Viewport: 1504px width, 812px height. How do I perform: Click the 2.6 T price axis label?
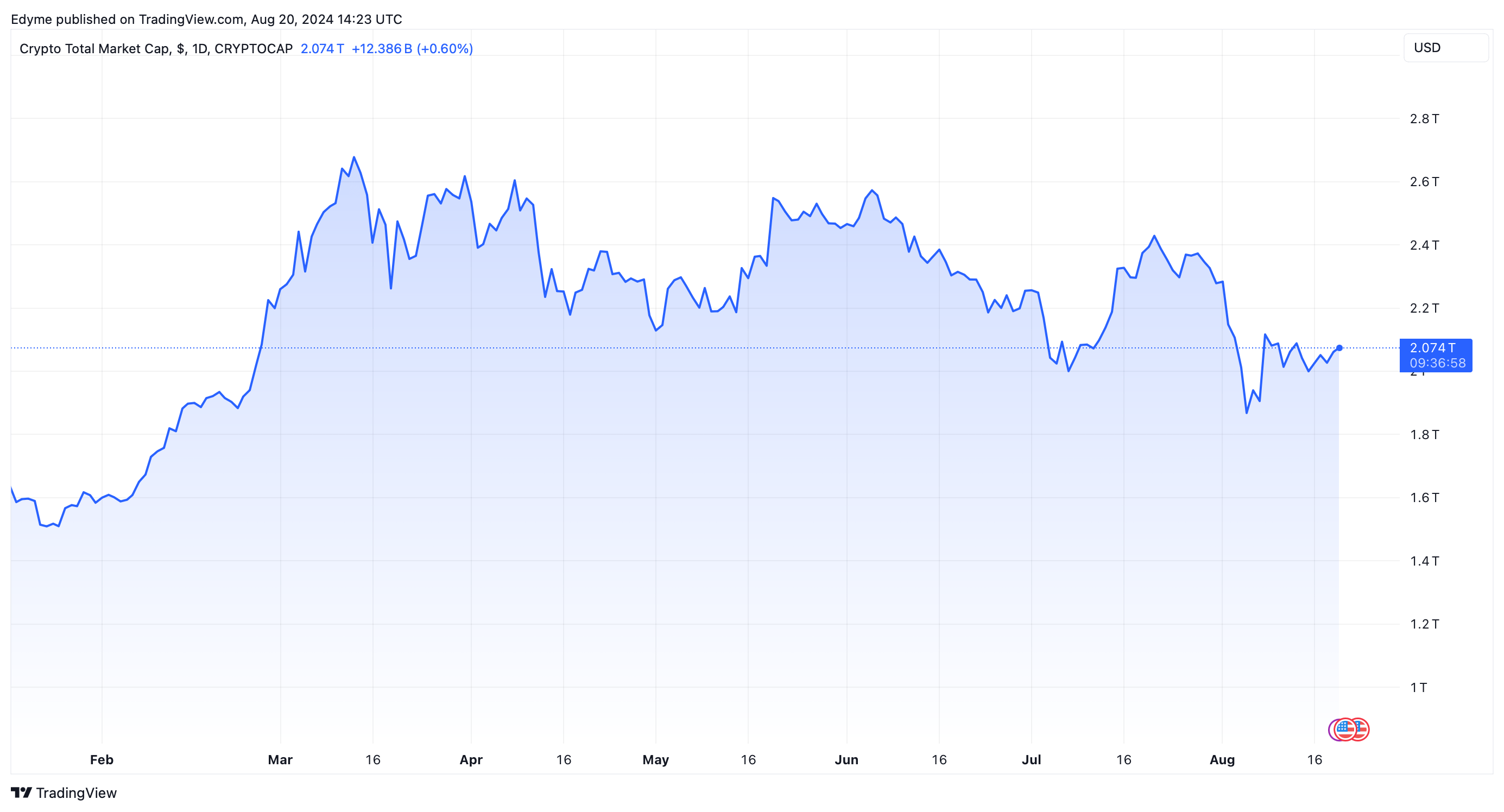coord(1425,182)
